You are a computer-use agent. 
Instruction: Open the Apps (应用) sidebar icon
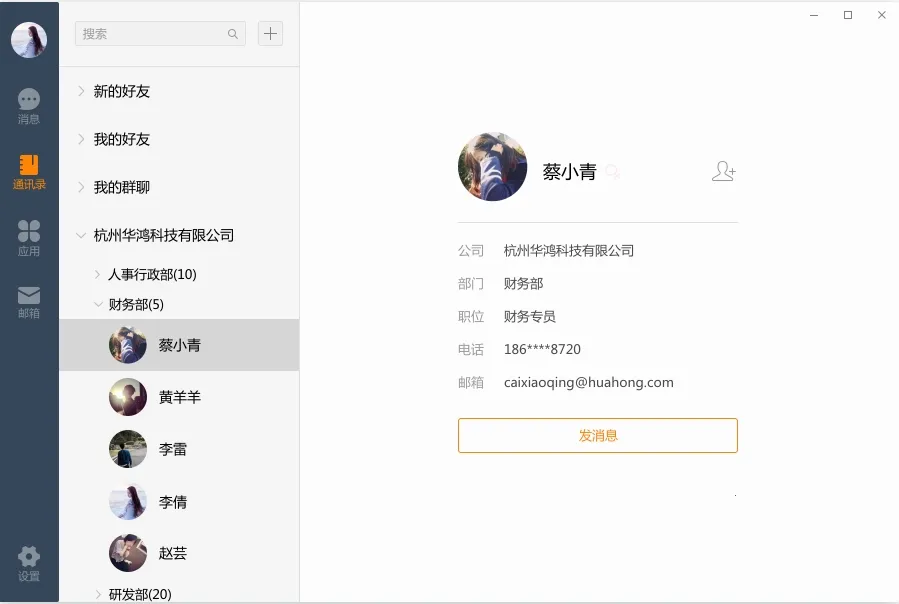[29, 238]
